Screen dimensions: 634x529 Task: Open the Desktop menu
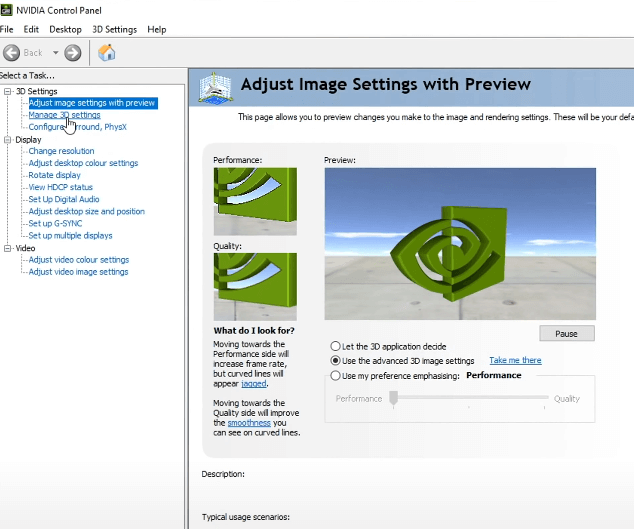pyautogui.click(x=66, y=30)
